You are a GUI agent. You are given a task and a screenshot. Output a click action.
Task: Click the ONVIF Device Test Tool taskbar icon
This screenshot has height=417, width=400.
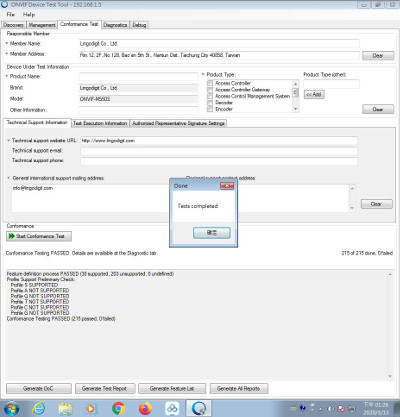[199, 408]
